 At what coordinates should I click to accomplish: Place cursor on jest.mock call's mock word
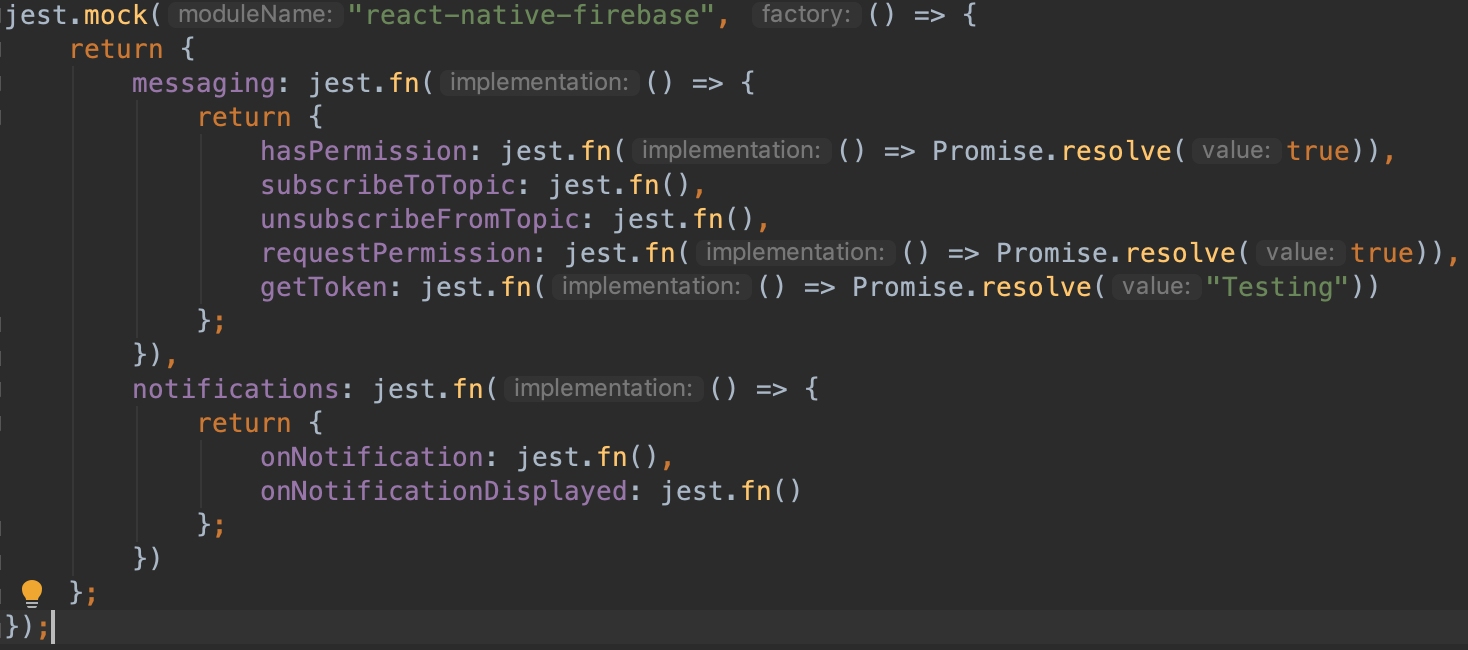click(117, 16)
